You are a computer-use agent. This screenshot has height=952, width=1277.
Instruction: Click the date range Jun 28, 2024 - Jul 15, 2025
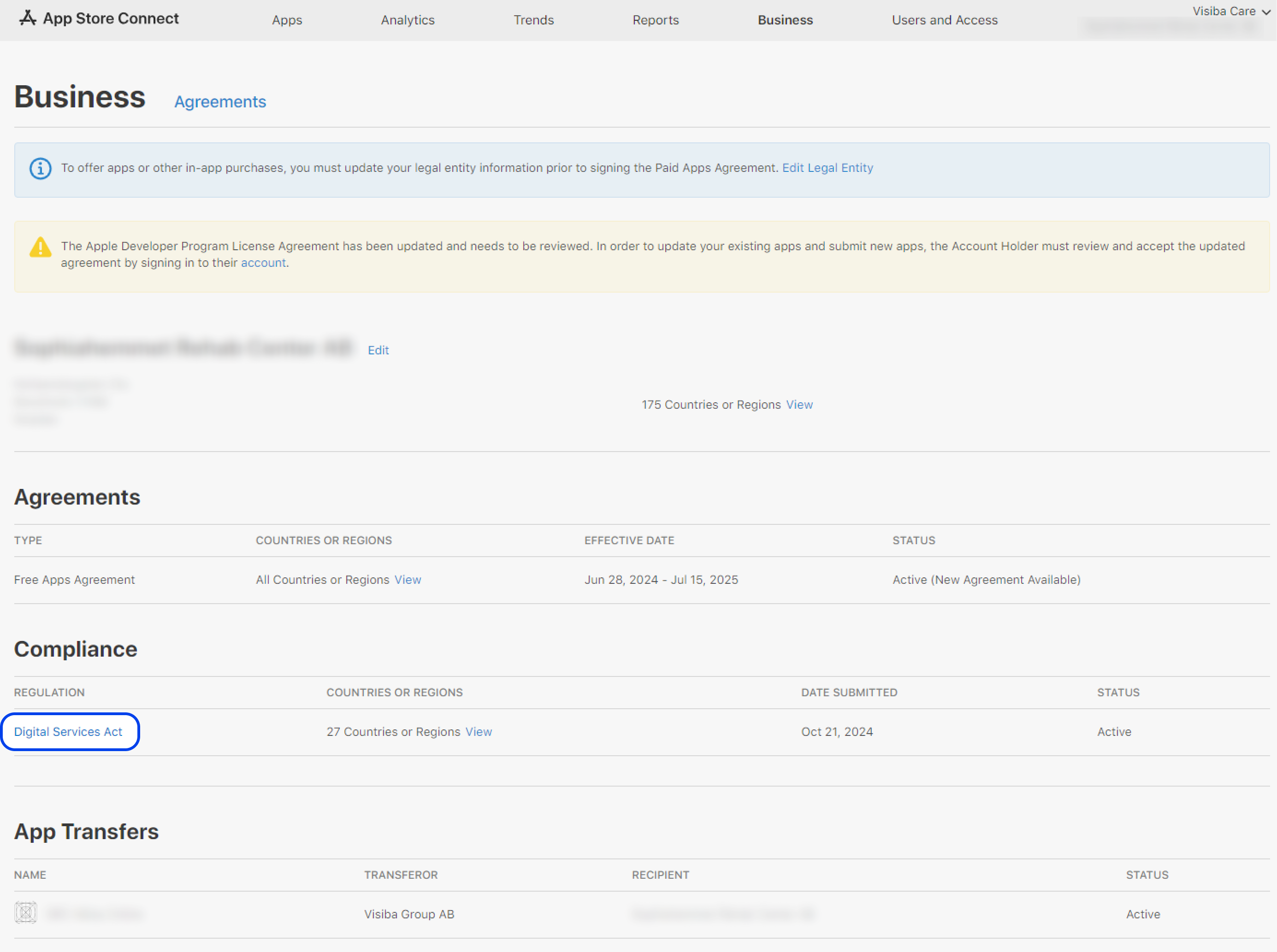[x=661, y=580]
